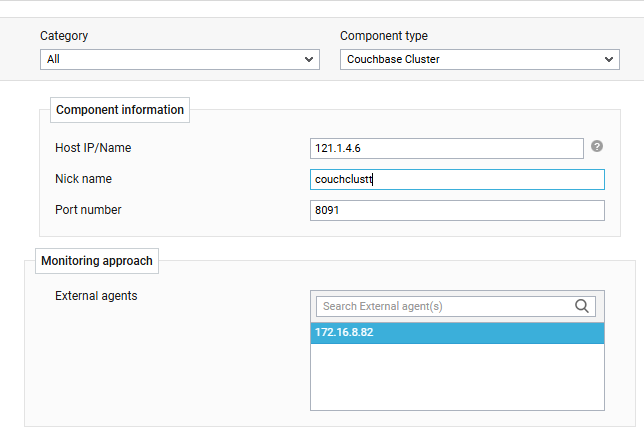Click the Host IP/Name field with 121.1.4.6
The height and width of the screenshot is (438, 644).
click(447, 148)
